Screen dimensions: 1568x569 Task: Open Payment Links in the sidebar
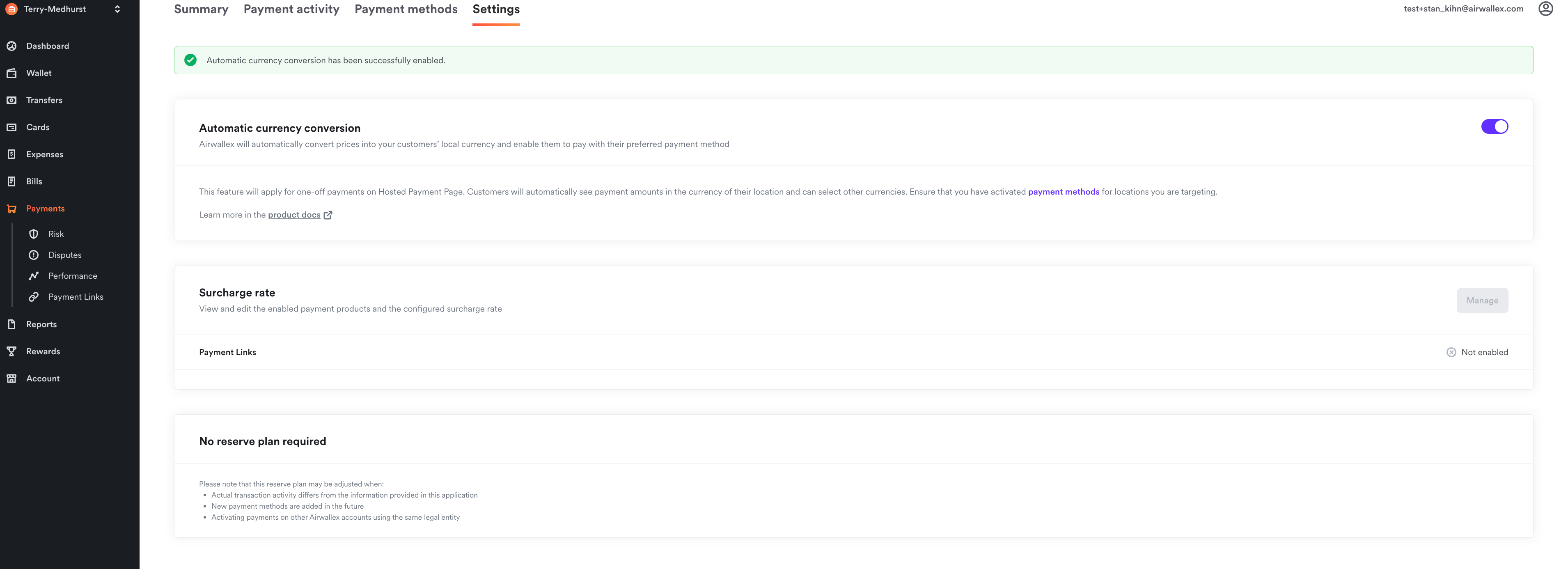(x=76, y=297)
